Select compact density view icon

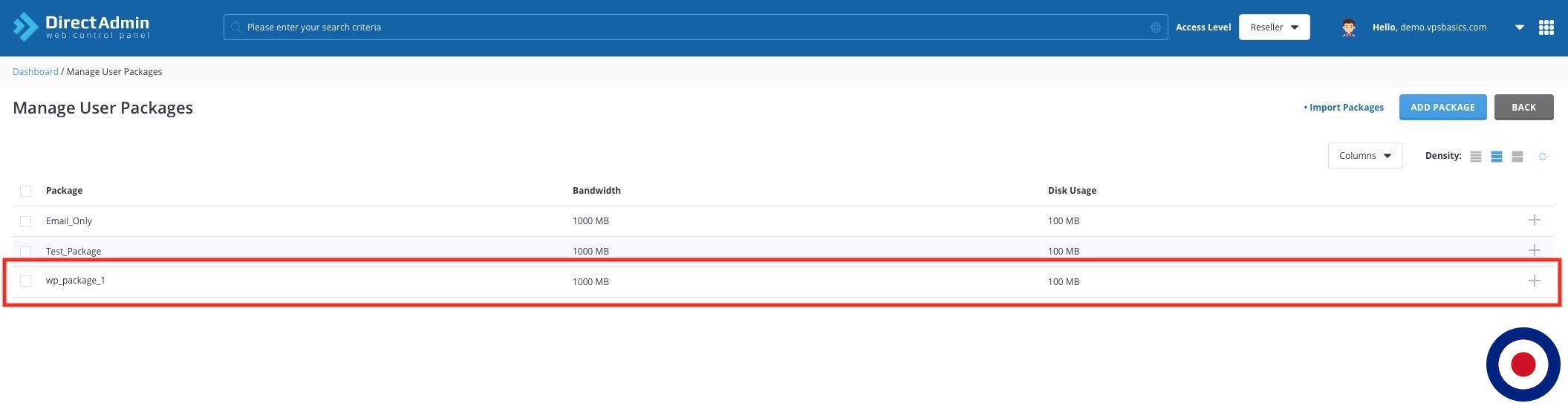click(x=1475, y=157)
